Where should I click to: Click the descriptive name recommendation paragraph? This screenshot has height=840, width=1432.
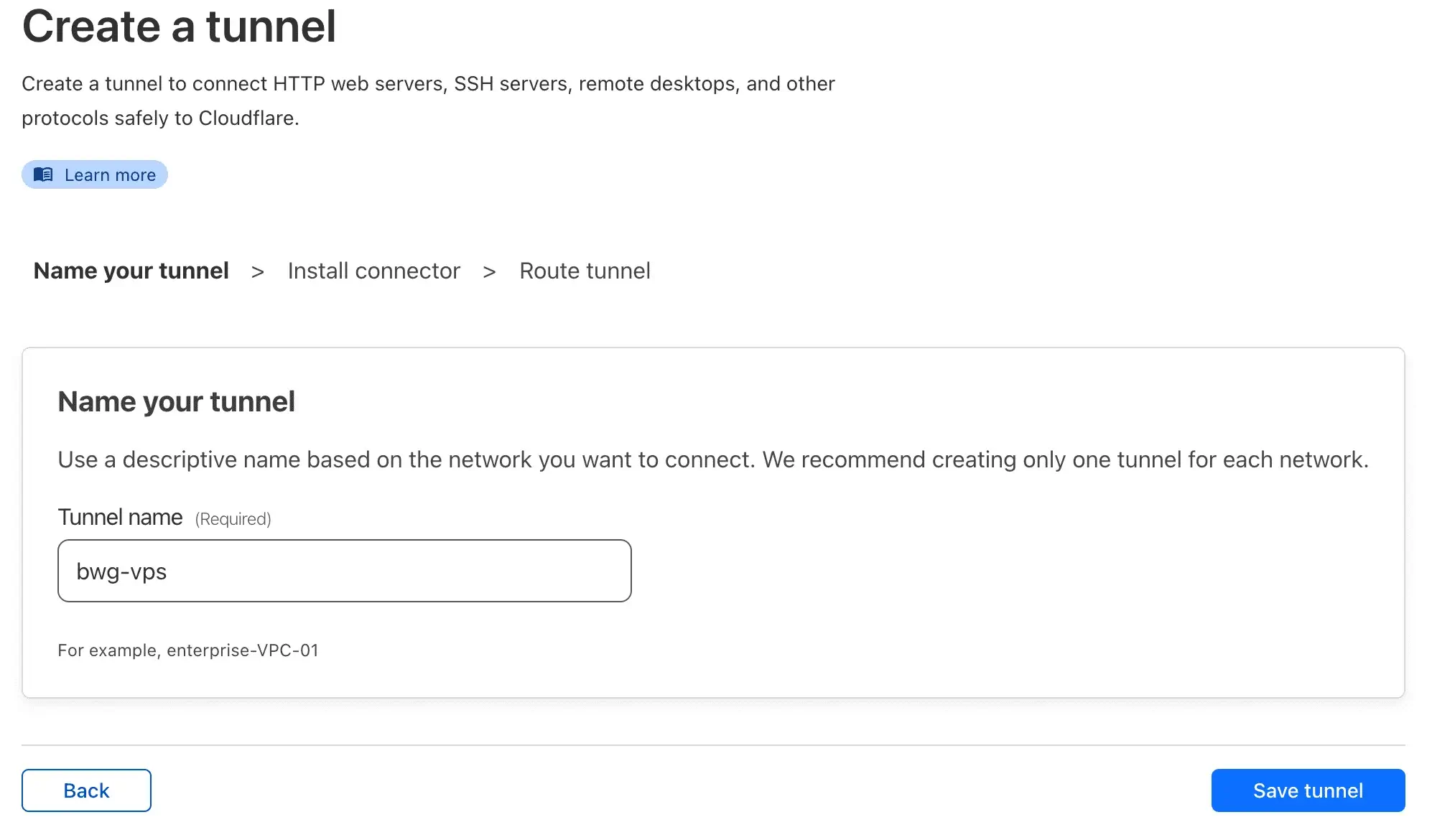tap(713, 459)
